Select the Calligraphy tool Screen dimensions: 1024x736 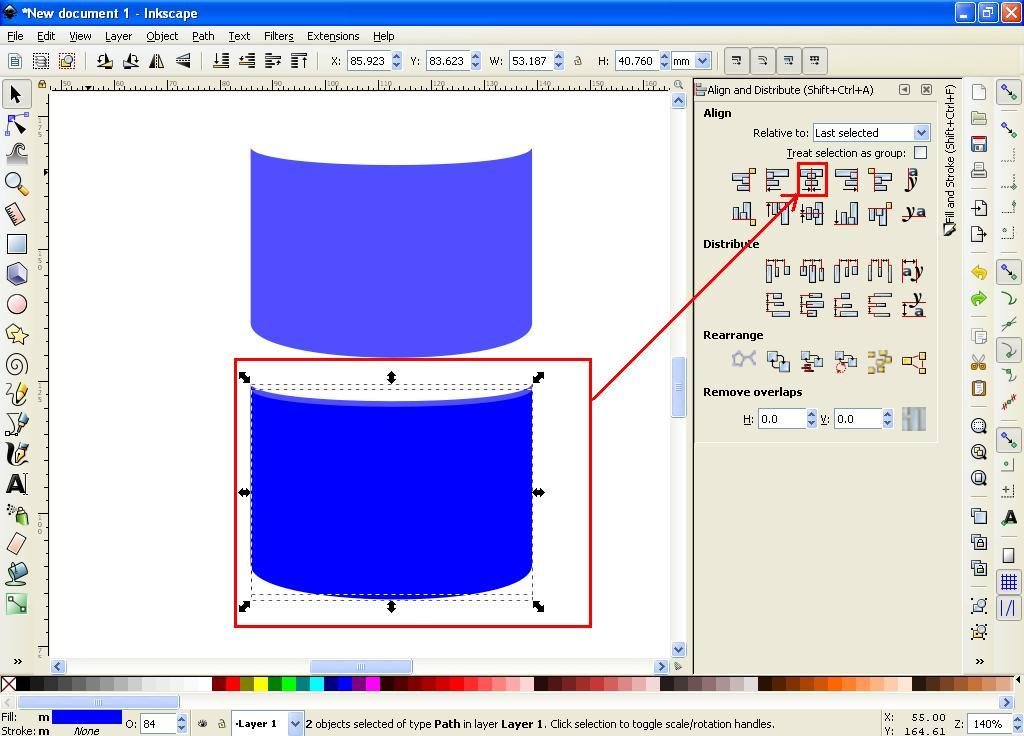click(17, 455)
